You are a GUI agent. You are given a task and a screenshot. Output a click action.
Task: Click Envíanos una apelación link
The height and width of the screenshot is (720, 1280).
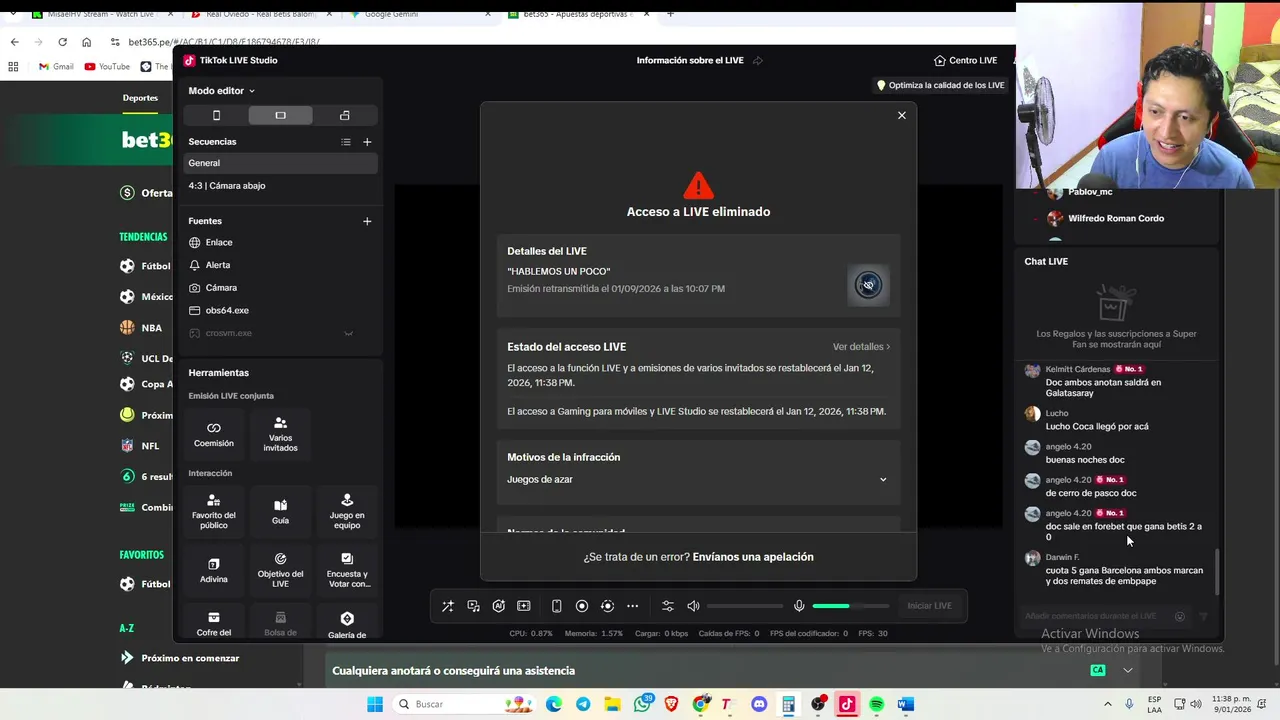tap(753, 557)
